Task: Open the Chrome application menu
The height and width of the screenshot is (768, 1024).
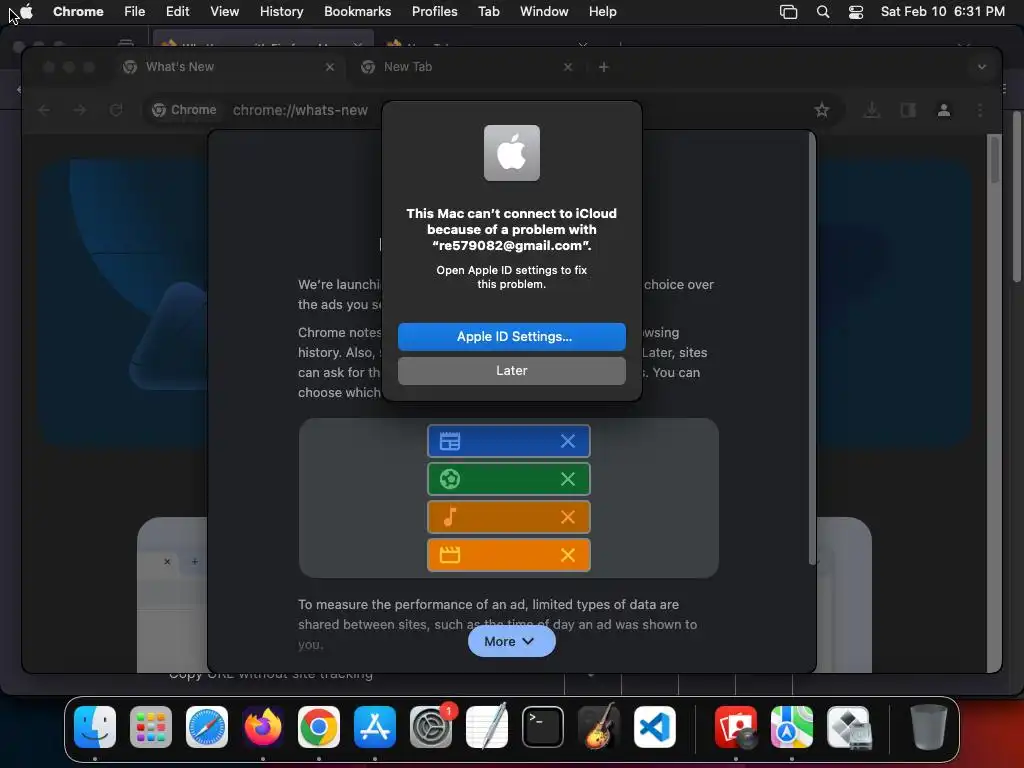Action: (x=78, y=11)
